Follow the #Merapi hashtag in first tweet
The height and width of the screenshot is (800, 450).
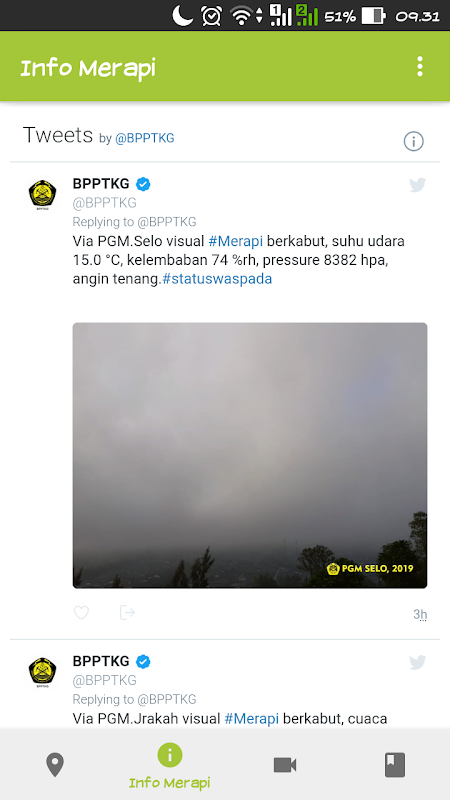click(236, 241)
